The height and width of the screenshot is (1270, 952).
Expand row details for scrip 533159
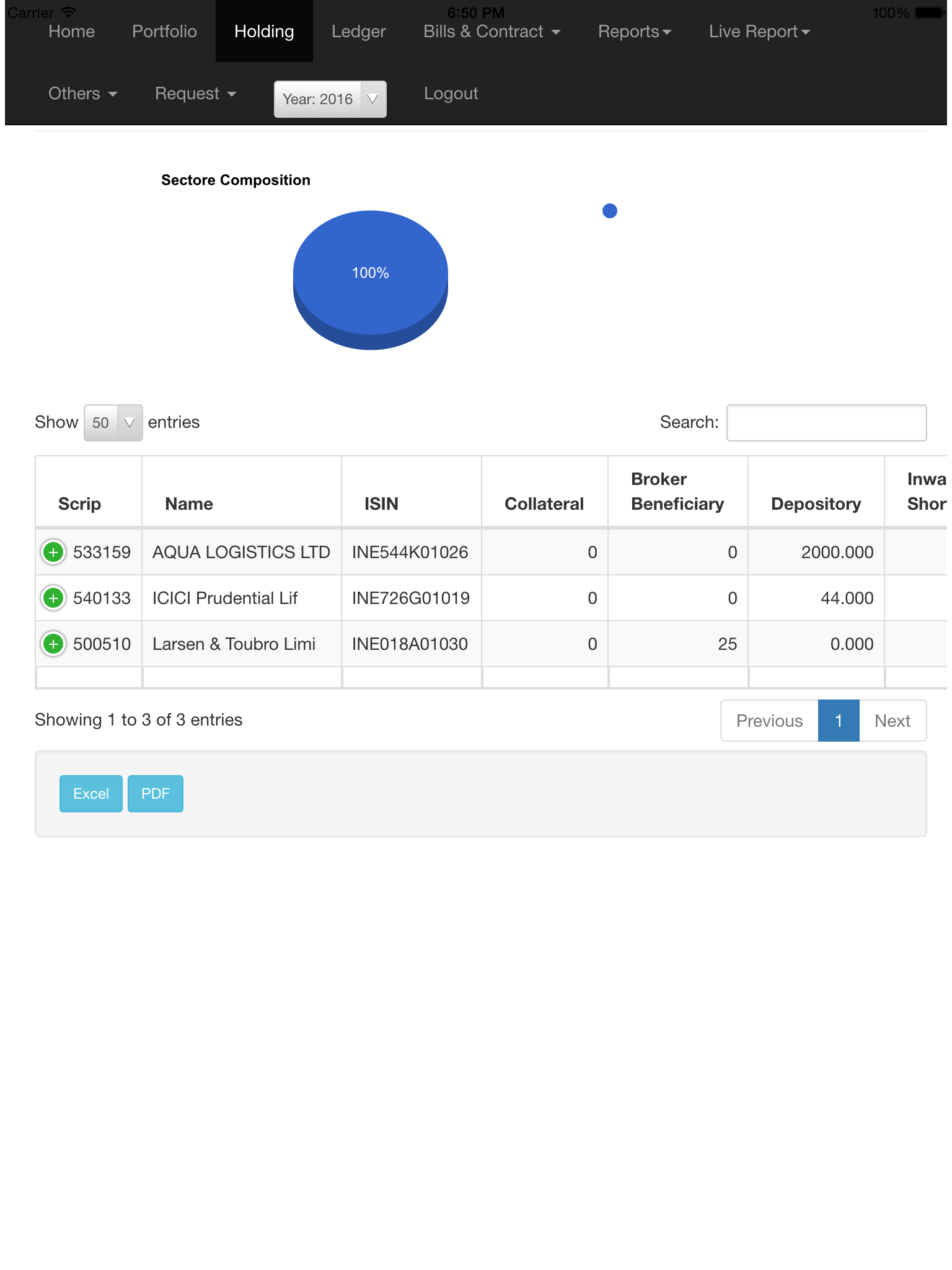coord(53,552)
